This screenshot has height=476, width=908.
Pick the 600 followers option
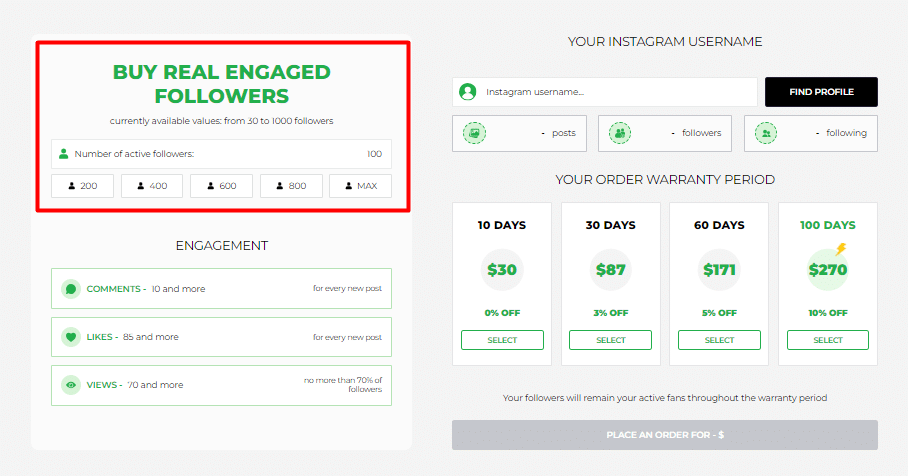click(221, 186)
